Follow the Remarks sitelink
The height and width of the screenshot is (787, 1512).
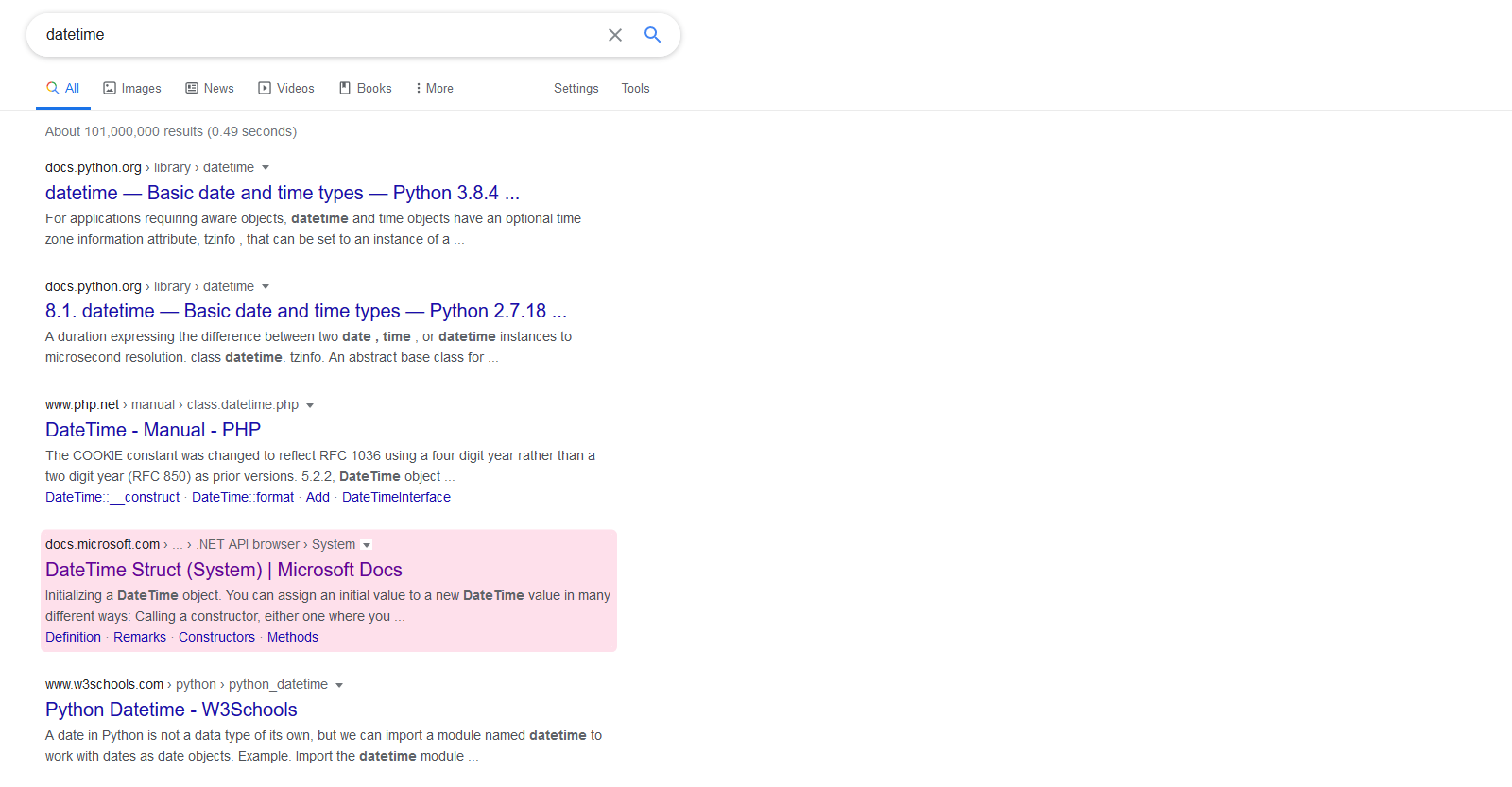140,637
